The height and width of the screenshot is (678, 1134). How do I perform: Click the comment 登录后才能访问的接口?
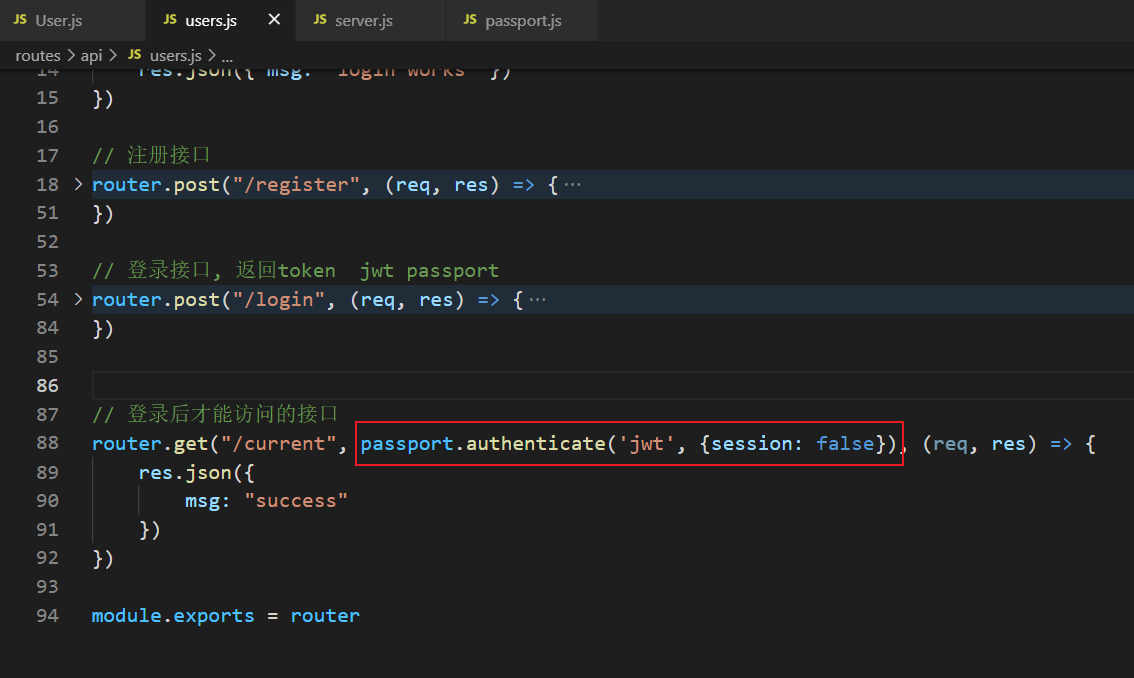pyautogui.click(x=215, y=414)
